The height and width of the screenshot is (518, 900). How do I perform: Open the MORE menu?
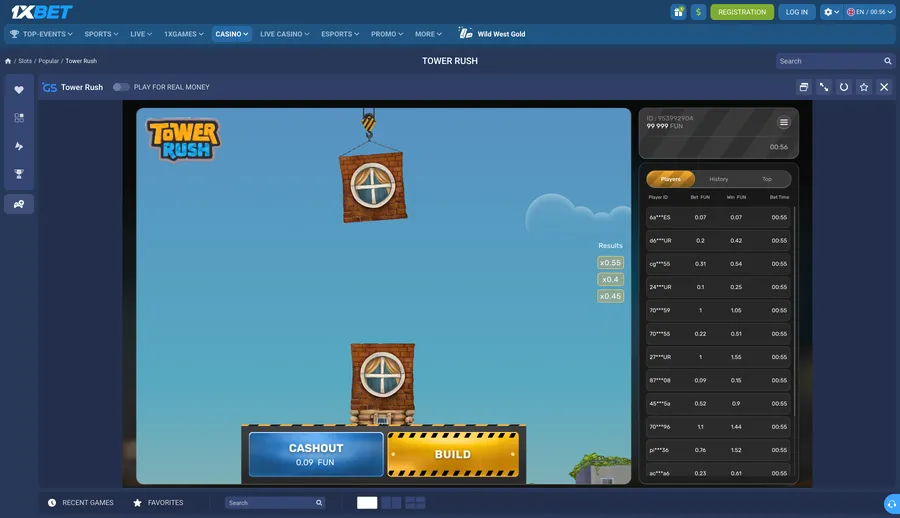[x=428, y=34]
